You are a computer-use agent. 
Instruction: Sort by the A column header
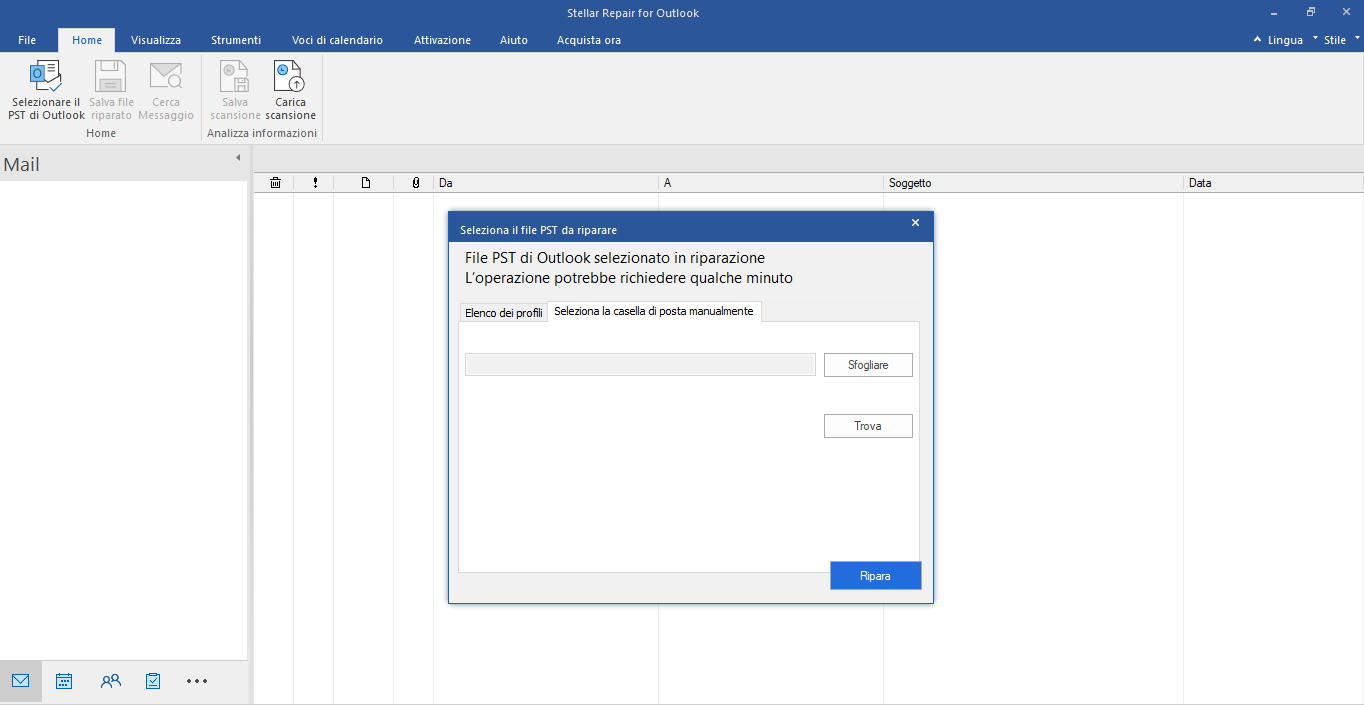click(771, 183)
